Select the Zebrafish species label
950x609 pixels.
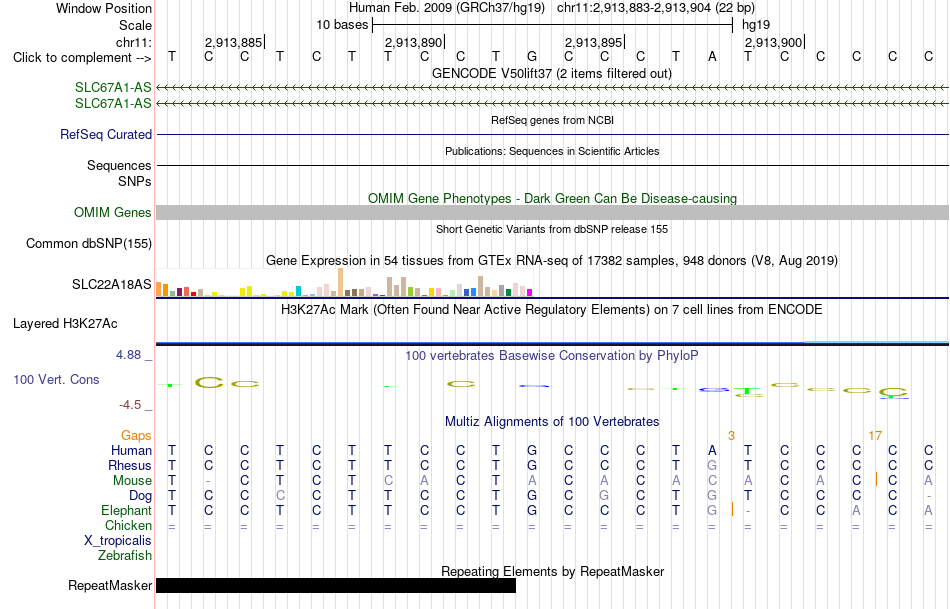125,555
